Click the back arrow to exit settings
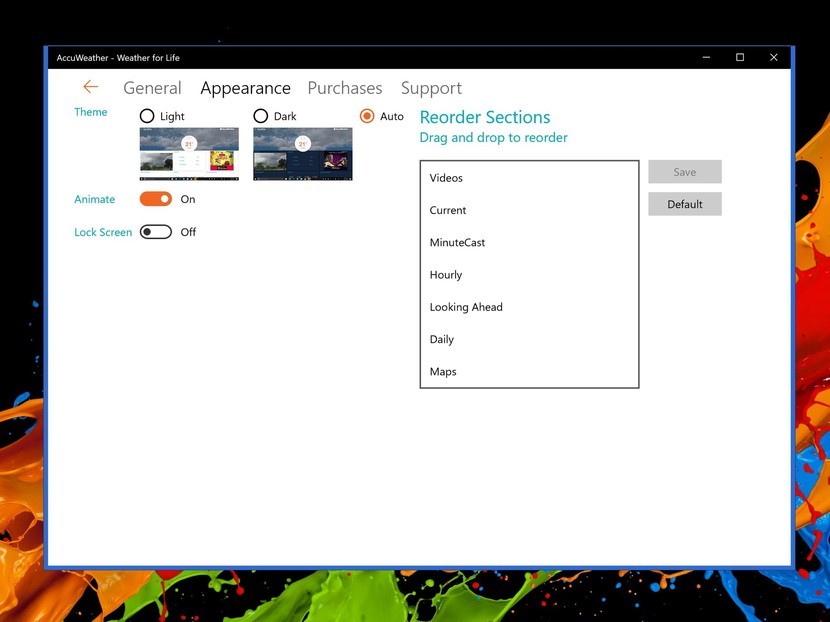 tap(90, 87)
